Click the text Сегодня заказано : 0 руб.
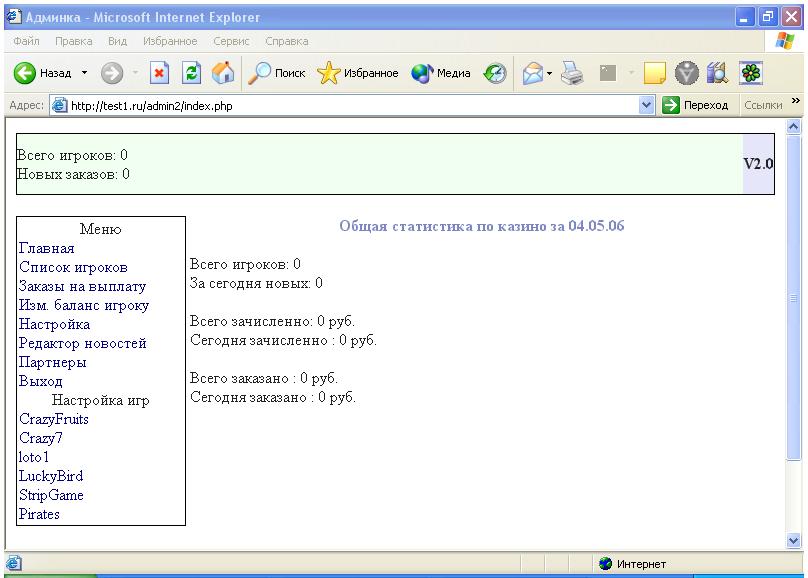Screen dimensions: 808x578 [x=273, y=397]
